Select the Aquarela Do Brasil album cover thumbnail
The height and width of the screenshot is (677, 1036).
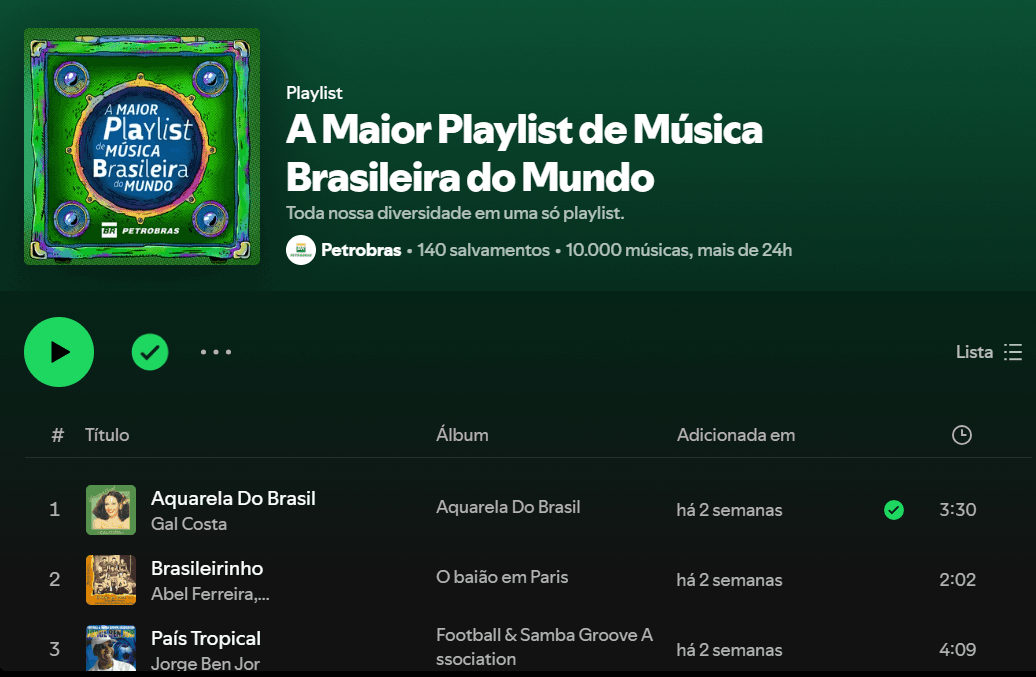111,510
